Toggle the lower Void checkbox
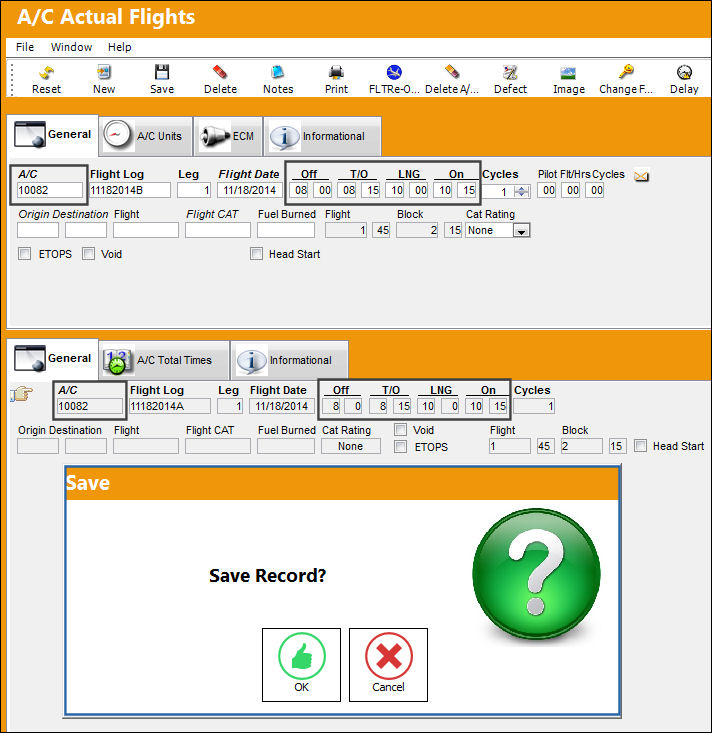This screenshot has height=733, width=712. click(x=401, y=430)
